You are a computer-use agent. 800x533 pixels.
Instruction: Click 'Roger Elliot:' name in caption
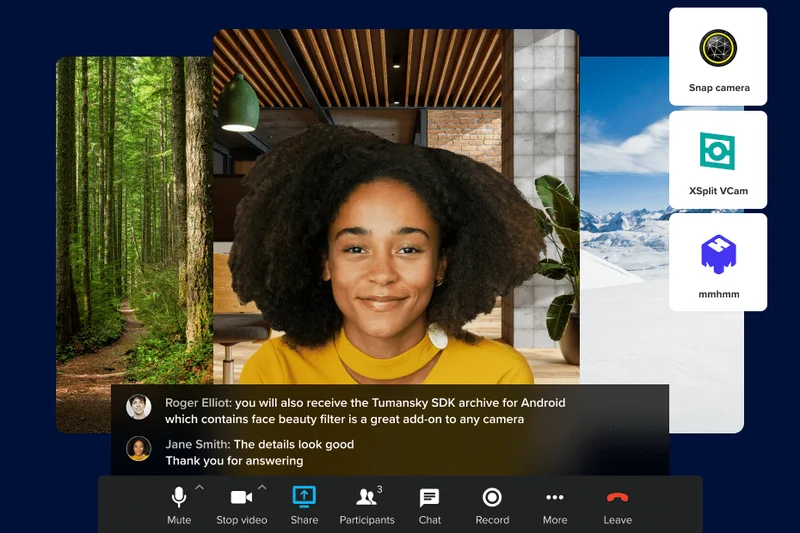198,402
